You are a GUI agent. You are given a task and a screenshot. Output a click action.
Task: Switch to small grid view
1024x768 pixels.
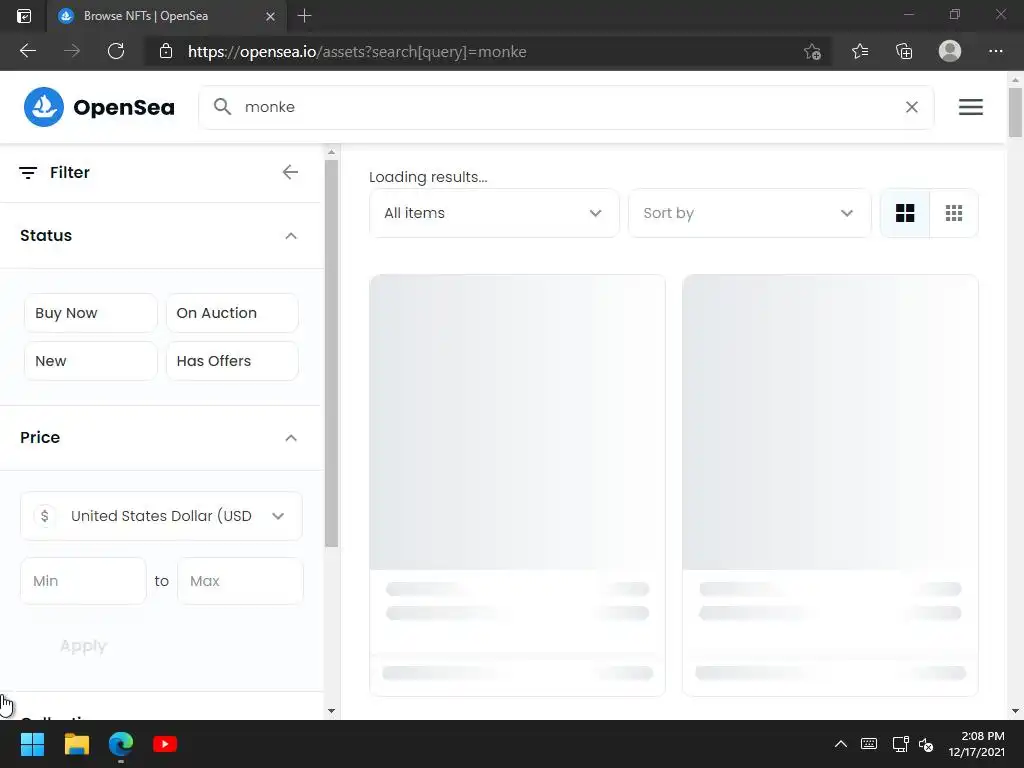(x=953, y=213)
